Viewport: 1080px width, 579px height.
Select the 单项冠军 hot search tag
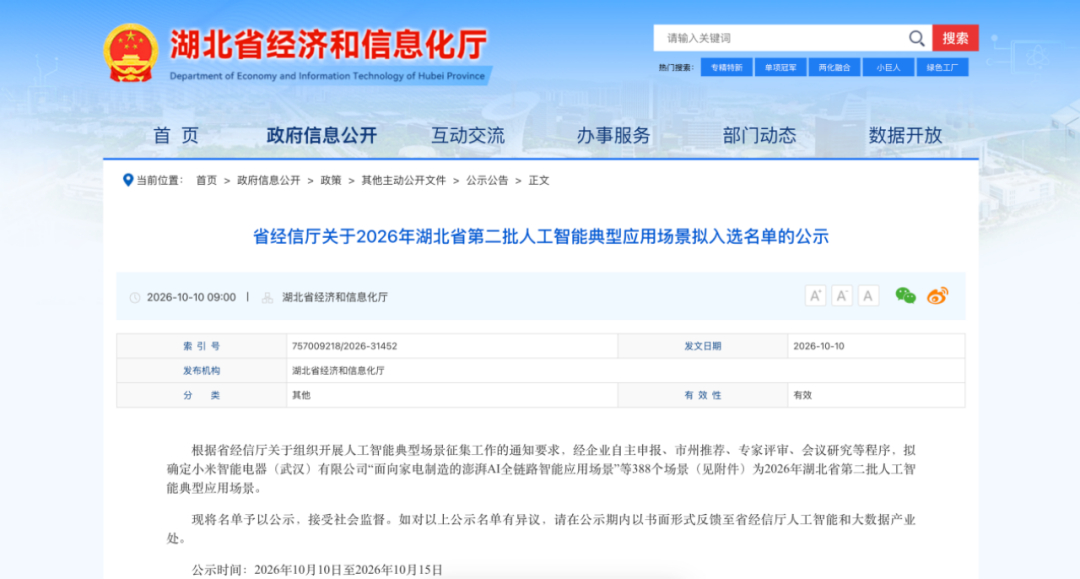780,67
